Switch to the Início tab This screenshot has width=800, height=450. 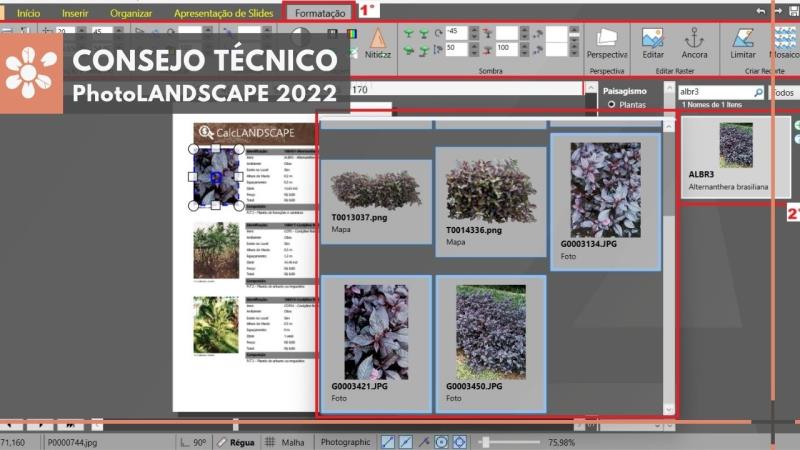[x=29, y=13]
